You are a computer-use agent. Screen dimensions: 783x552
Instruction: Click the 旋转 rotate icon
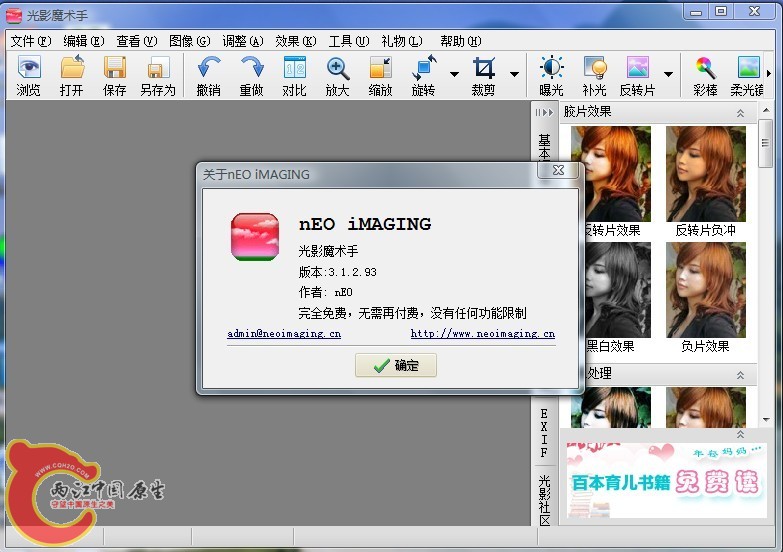pos(424,67)
